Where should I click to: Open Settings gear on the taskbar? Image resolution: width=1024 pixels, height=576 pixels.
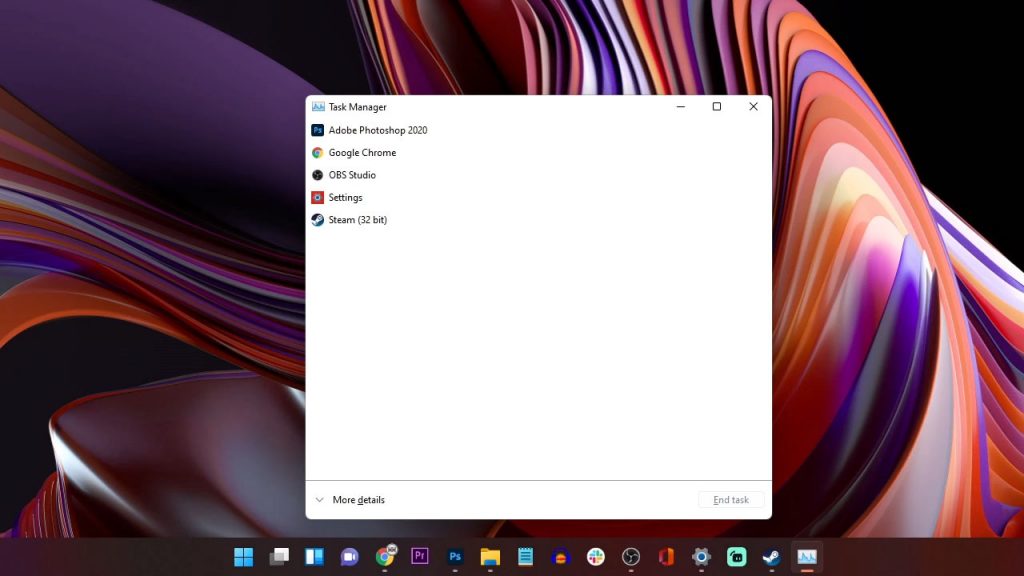pos(701,556)
